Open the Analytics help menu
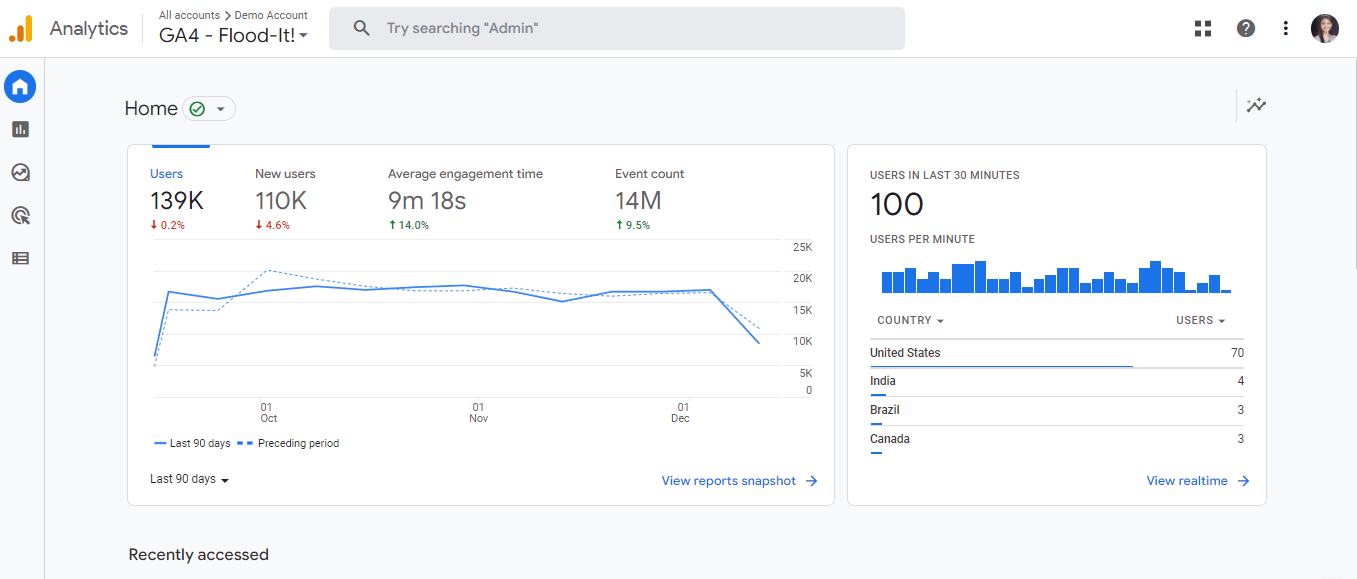Screen dimensions: 1357x579 [x=1245, y=28]
